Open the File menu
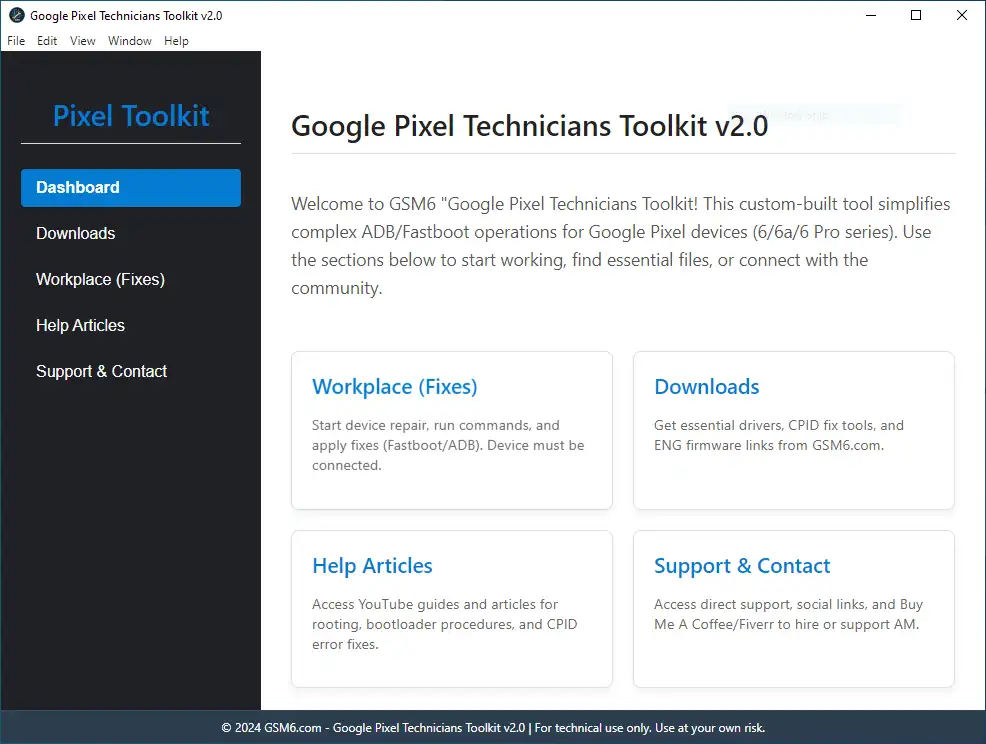Screen dimensions: 986x744 pos(15,41)
